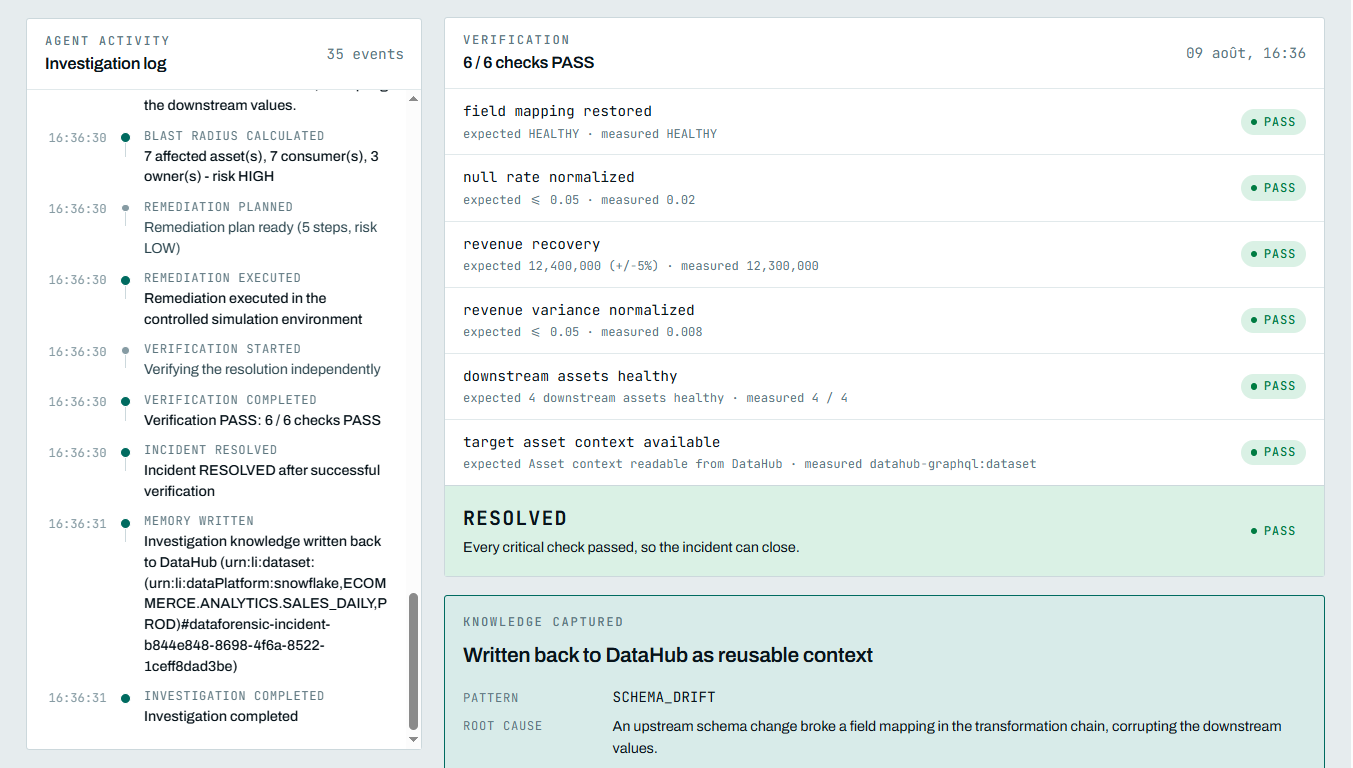Open the revenue recovery check row
The height and width of the screenshot is (768, 1353).
click(x=884, y=255)
